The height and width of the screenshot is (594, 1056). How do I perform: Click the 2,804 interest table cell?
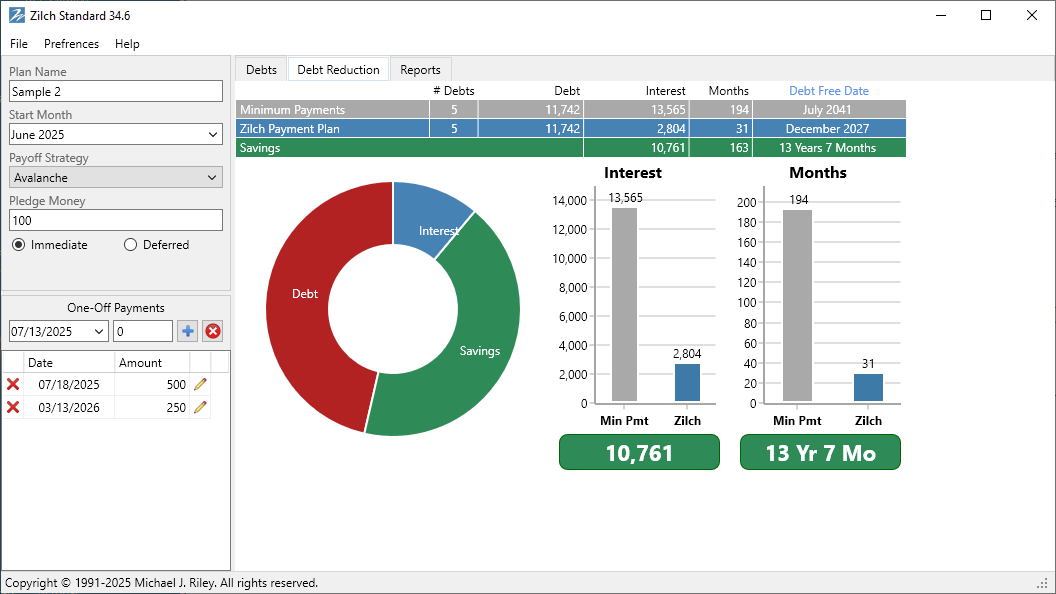coord(636,129)
